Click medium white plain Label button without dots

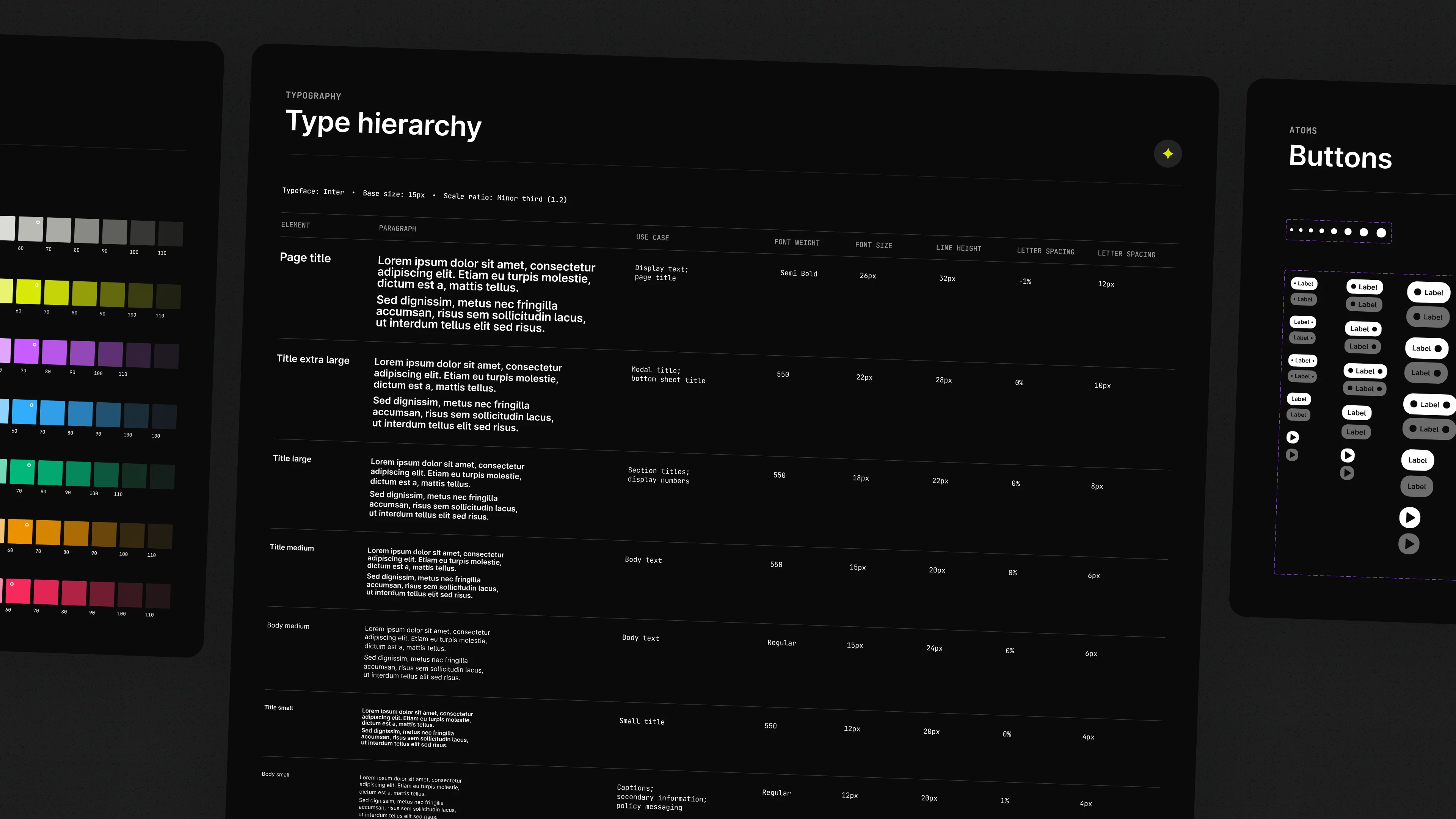point(1357,413)
